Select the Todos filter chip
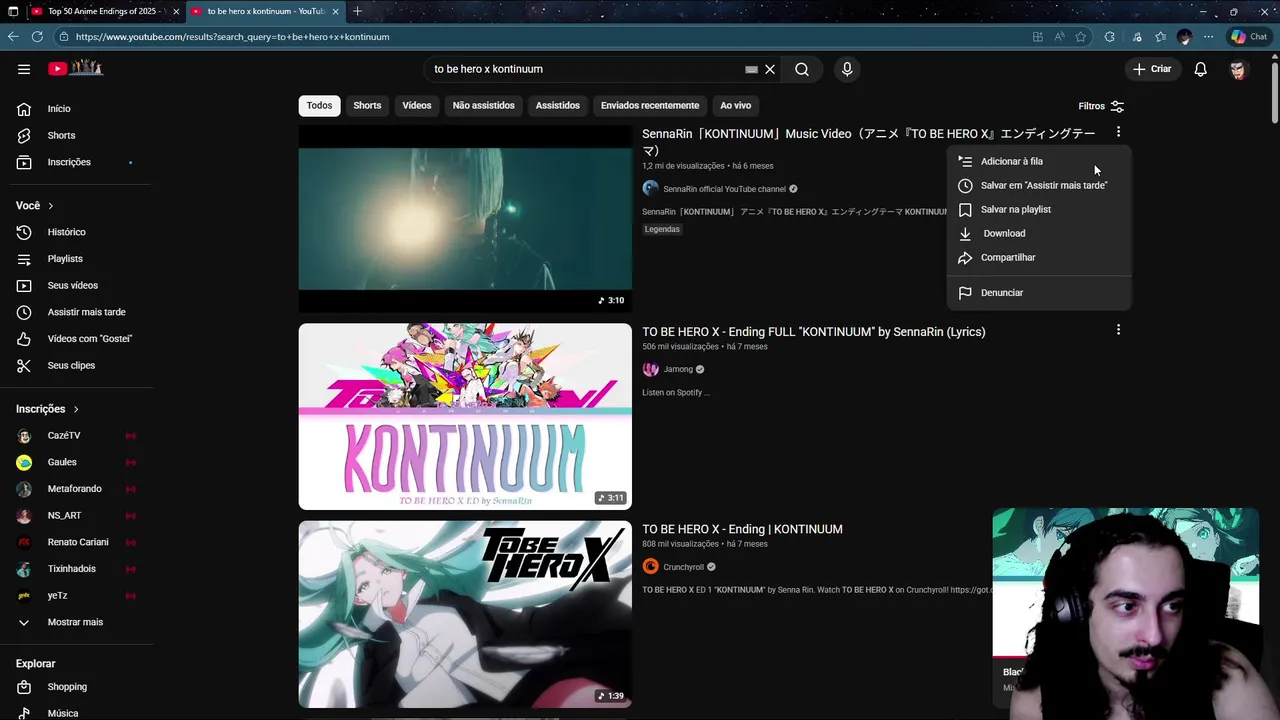Screen dimensions: 1280x720 point(319,105)
